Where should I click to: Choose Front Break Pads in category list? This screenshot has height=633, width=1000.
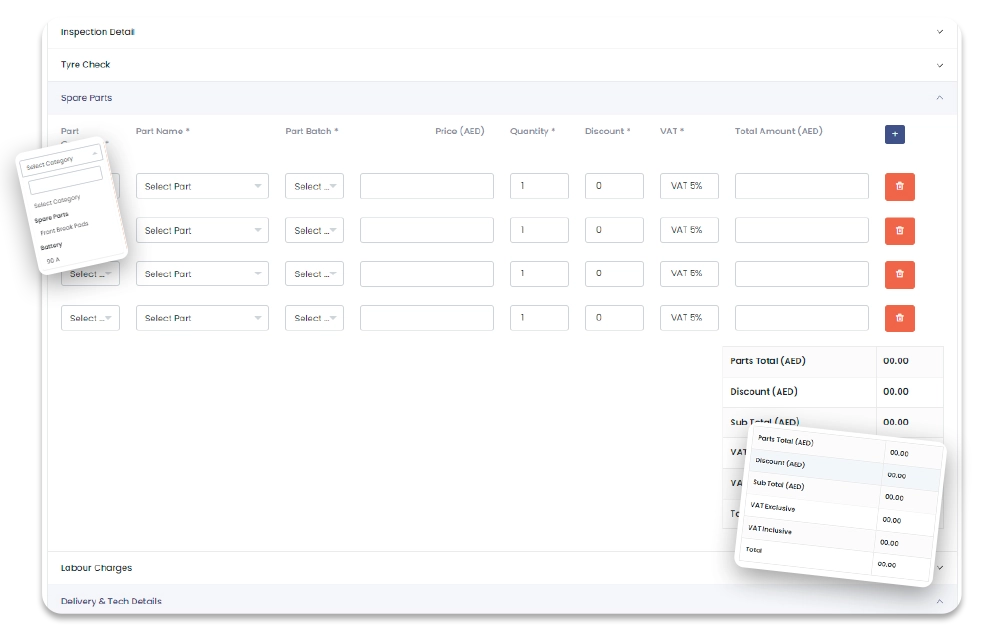(64, 228)
